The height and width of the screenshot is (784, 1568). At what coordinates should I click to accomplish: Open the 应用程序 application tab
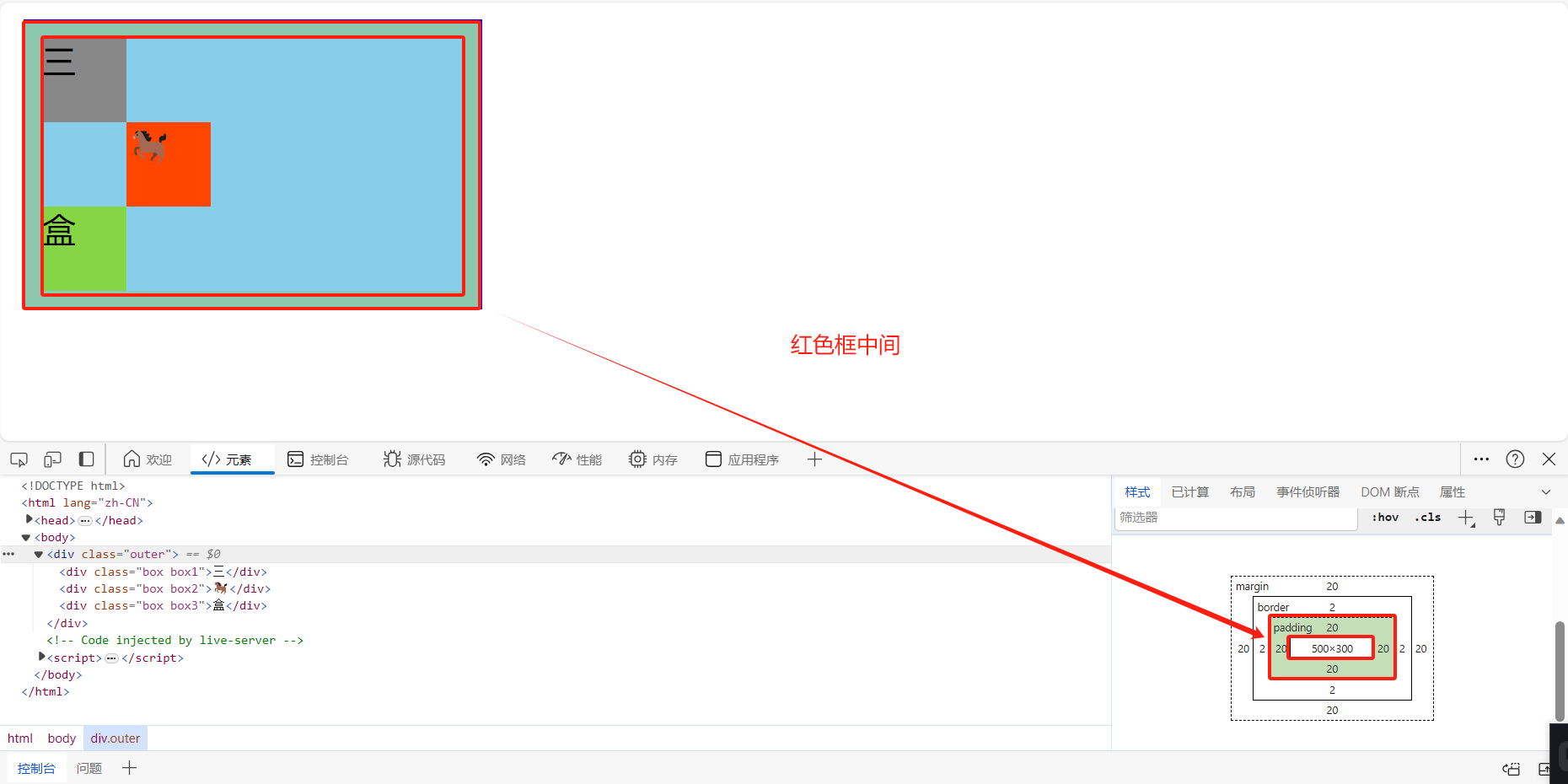tap(742, 459)
